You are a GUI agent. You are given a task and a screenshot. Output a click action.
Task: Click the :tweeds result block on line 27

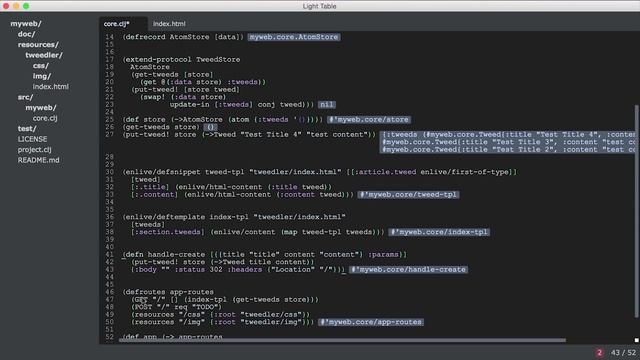tap(508, 142)
